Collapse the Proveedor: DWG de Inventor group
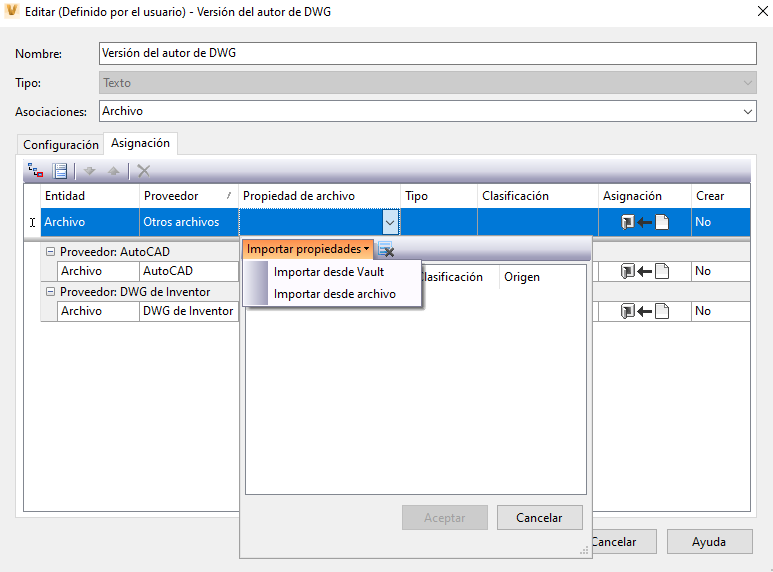The width and height of the screenshot is (773, 572). (x=50, y=291)
